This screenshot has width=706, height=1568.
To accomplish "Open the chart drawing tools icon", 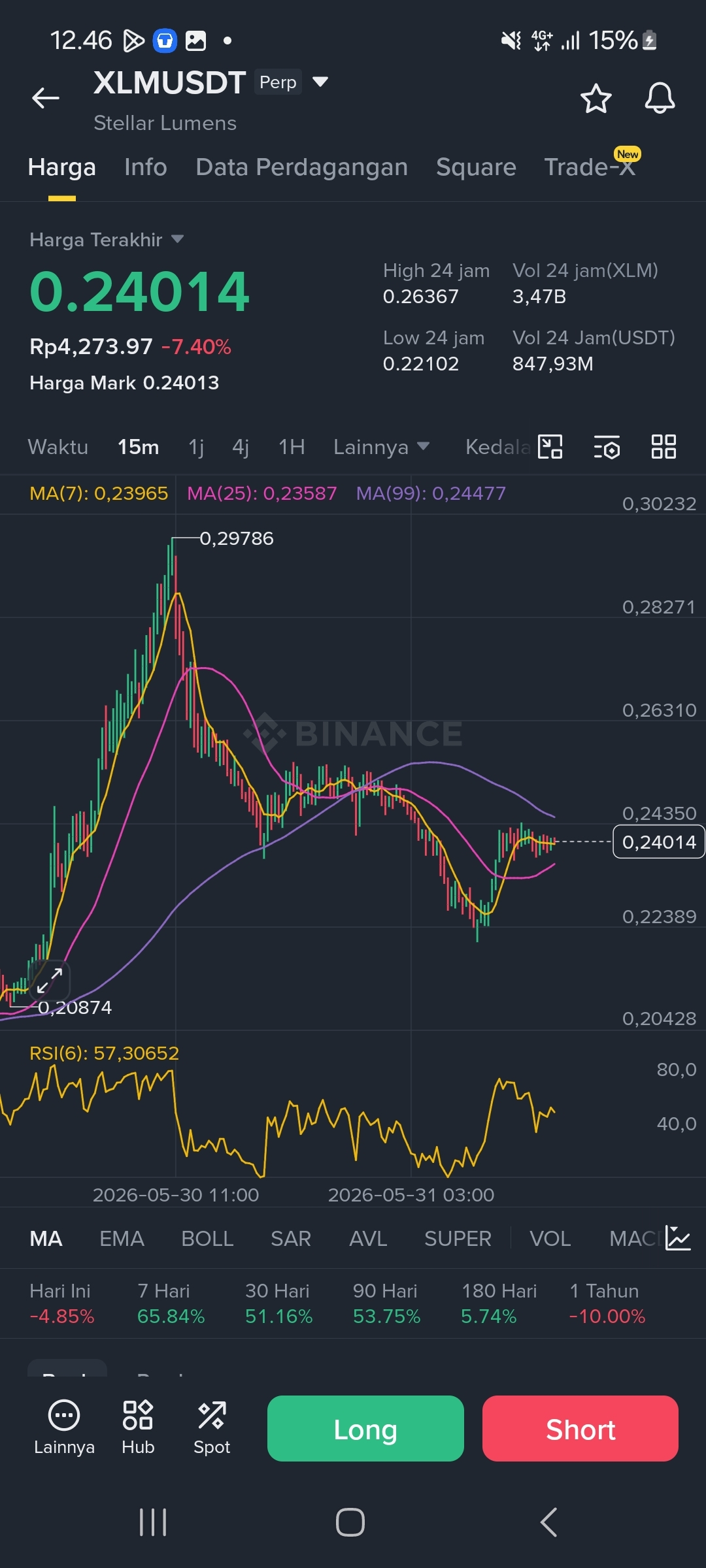I will coord(550,447).
